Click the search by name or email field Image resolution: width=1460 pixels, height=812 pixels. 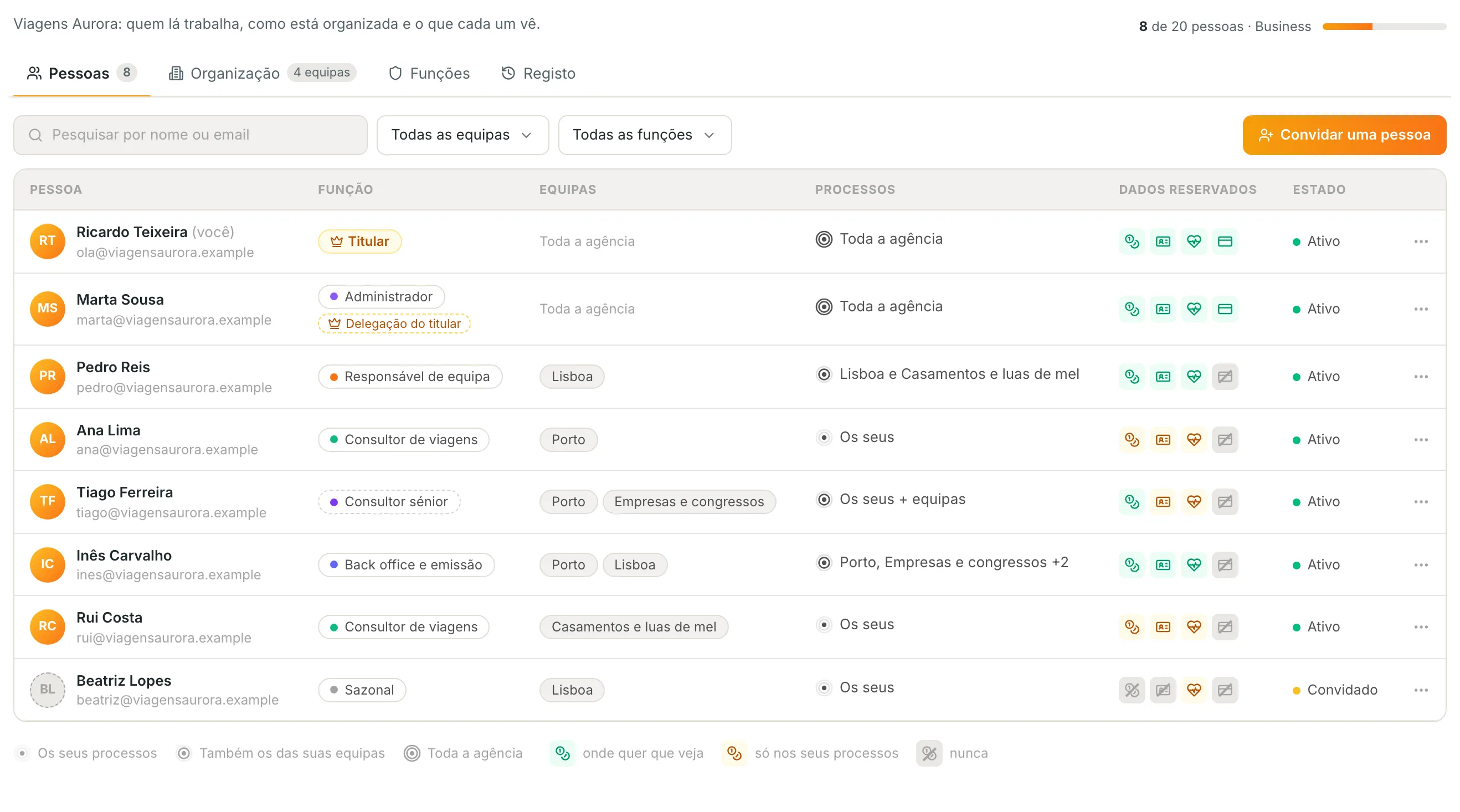191,135
